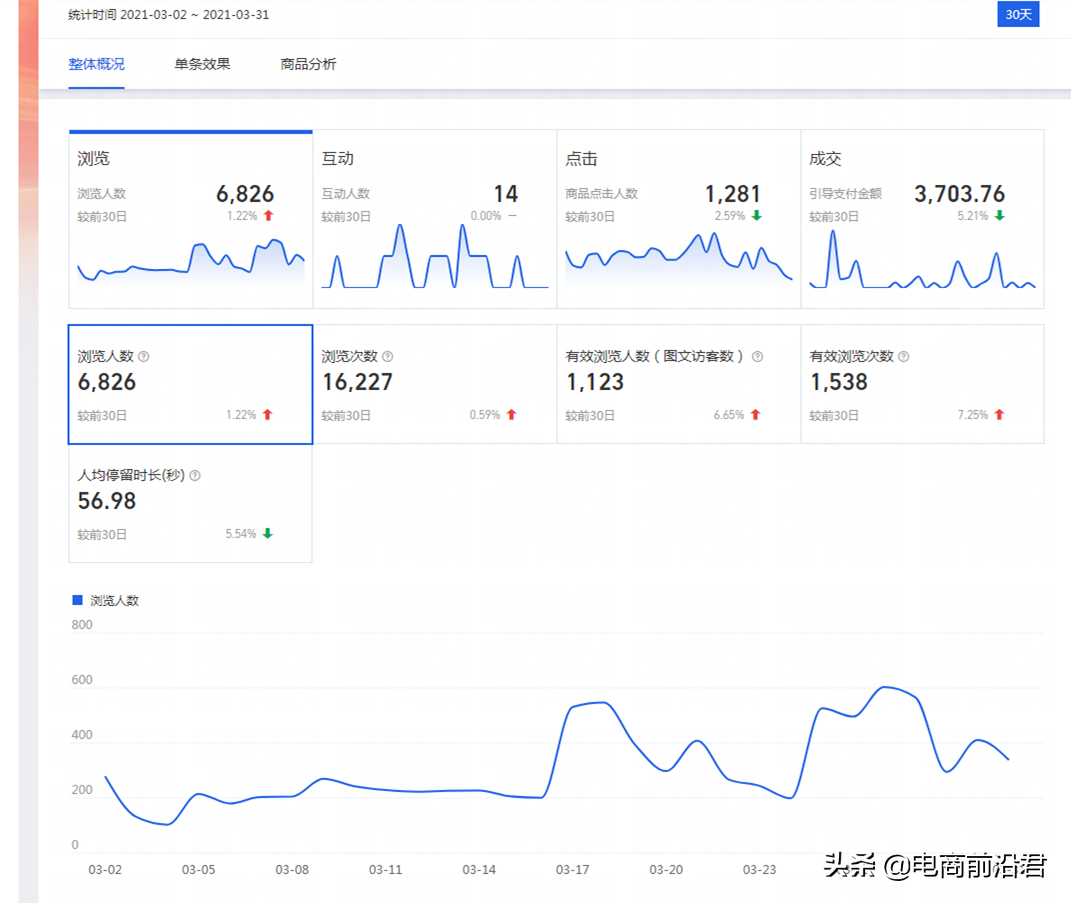Open the 浏览次数 help tooltip icon
This screenshot has height=903, width=1071.
(389, 356)
